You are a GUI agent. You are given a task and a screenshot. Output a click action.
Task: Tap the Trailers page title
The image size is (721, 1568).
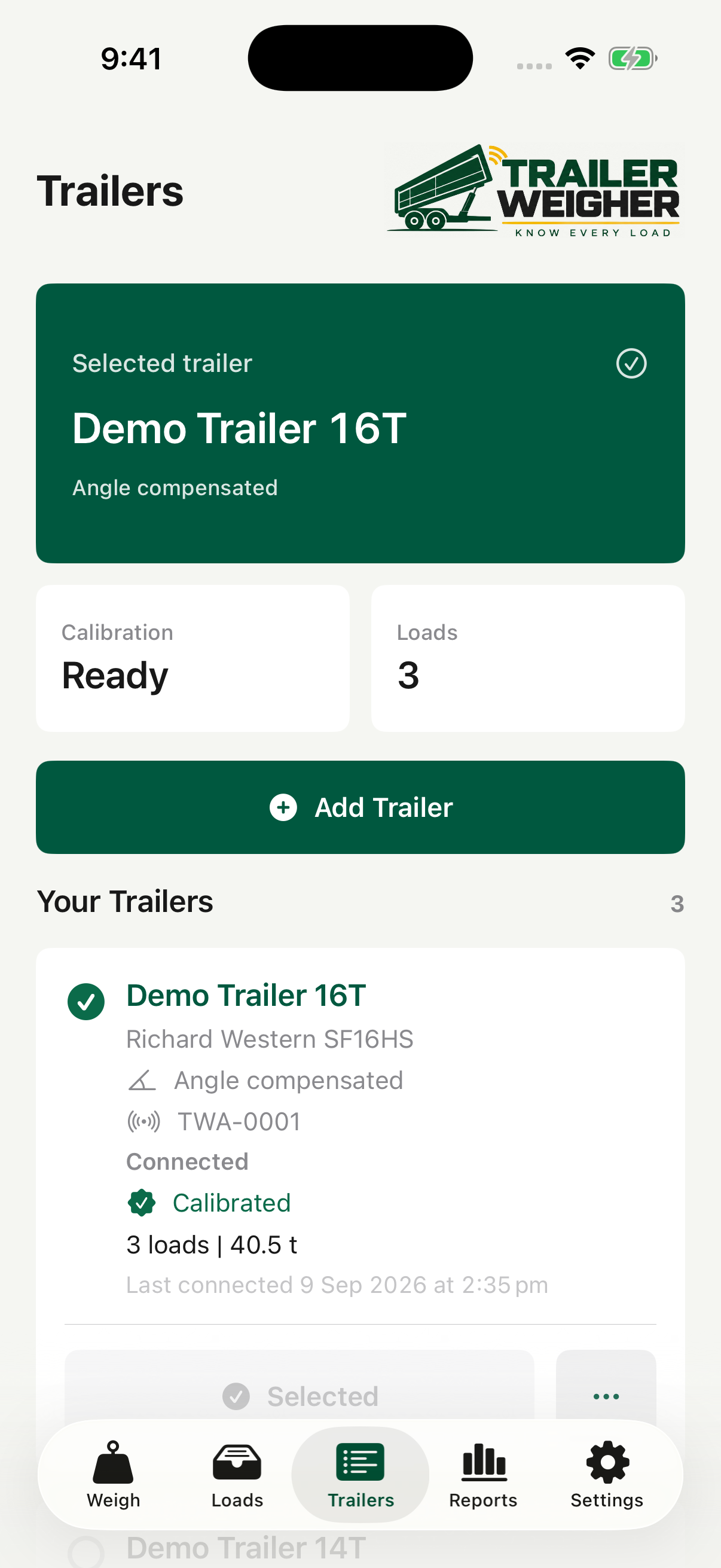[x=110, y=191]
